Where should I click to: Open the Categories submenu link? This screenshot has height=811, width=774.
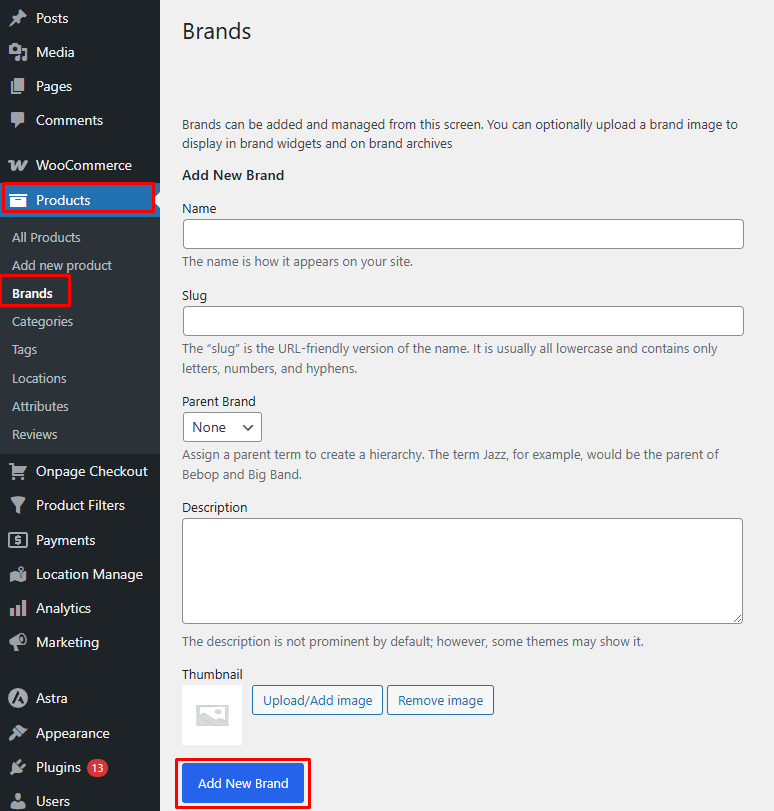(42, 322)
